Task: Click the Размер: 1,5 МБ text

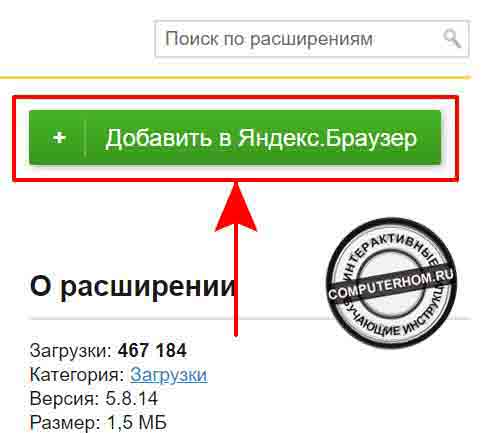Action: click(98, 422)
